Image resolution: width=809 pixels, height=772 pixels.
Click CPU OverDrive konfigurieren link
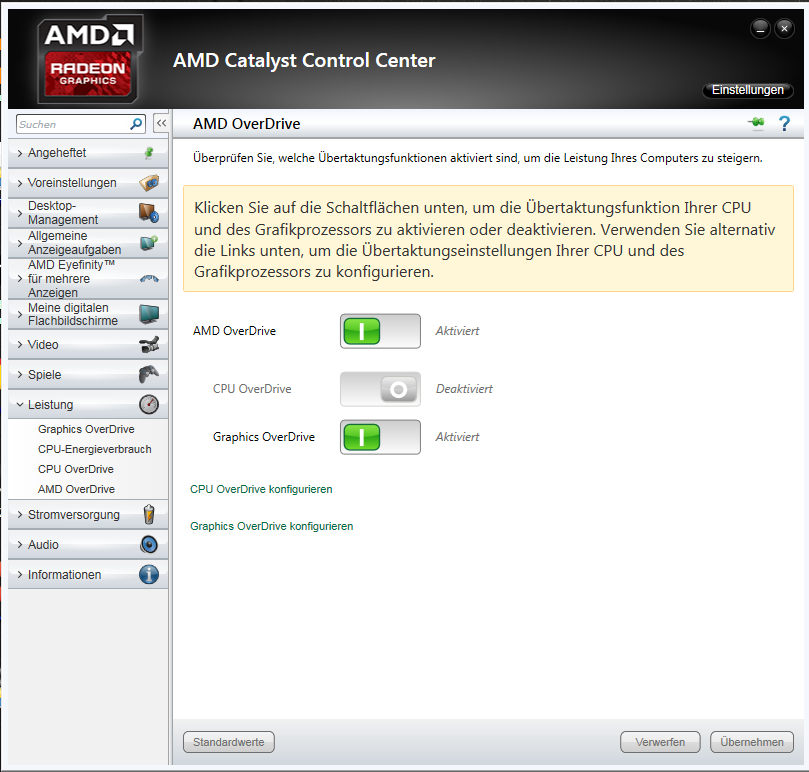tap(261, 489)
